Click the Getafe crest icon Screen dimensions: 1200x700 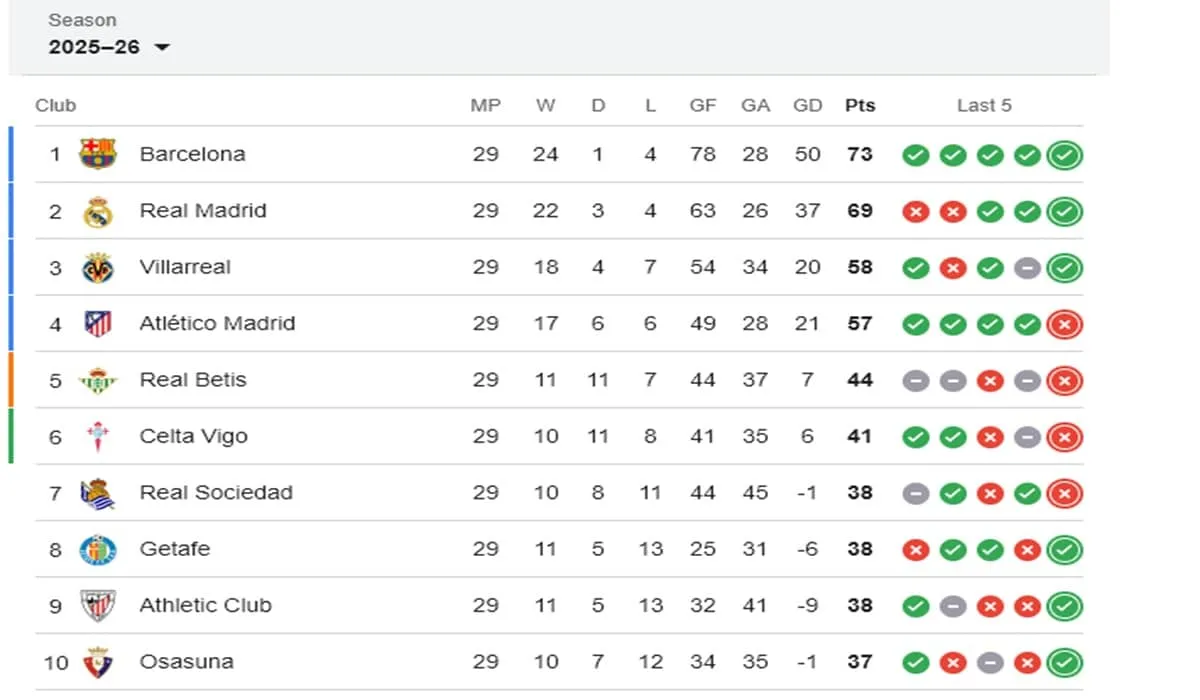[98, 549]
